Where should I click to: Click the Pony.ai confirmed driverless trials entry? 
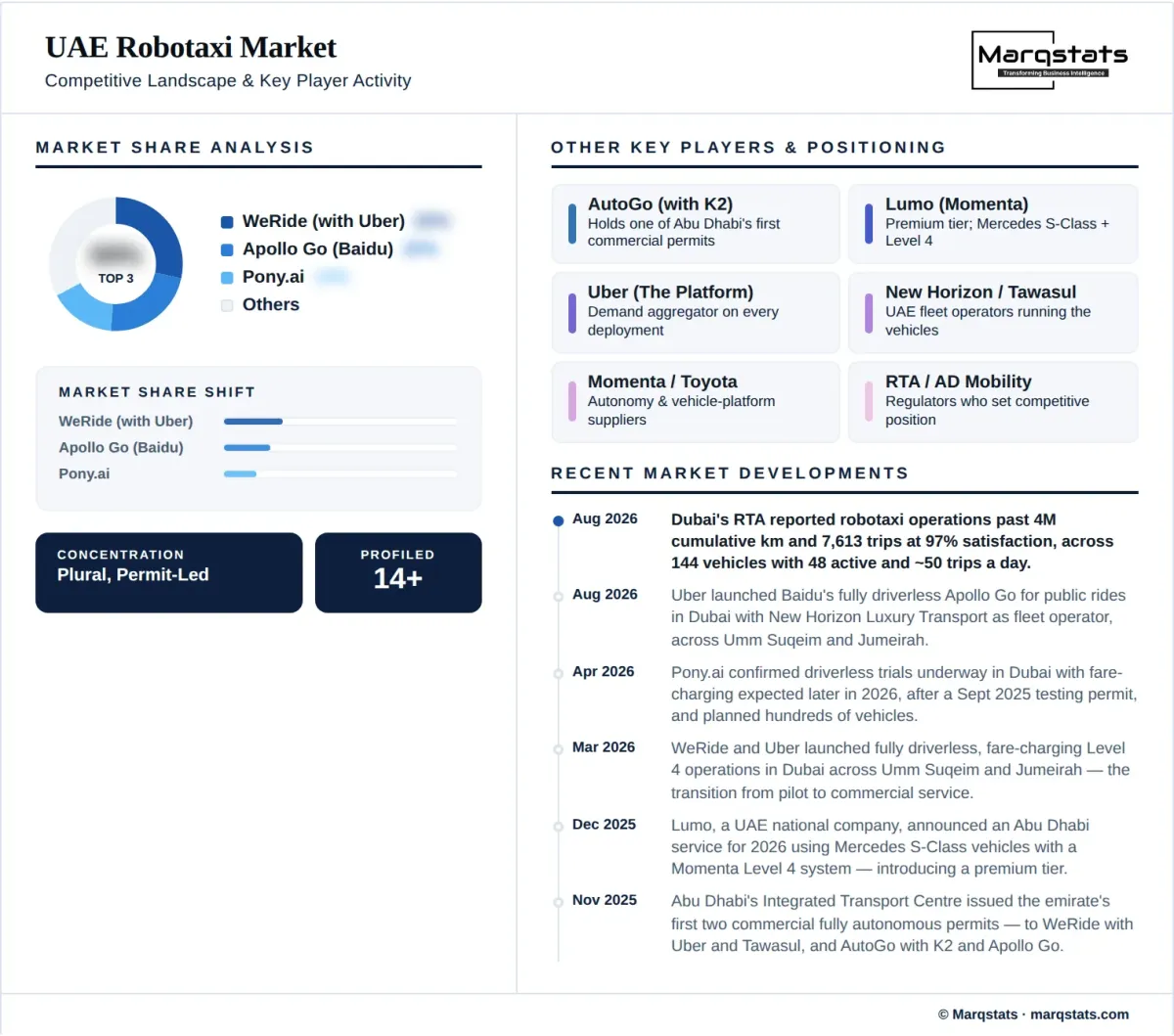click(x=904, y=694)
